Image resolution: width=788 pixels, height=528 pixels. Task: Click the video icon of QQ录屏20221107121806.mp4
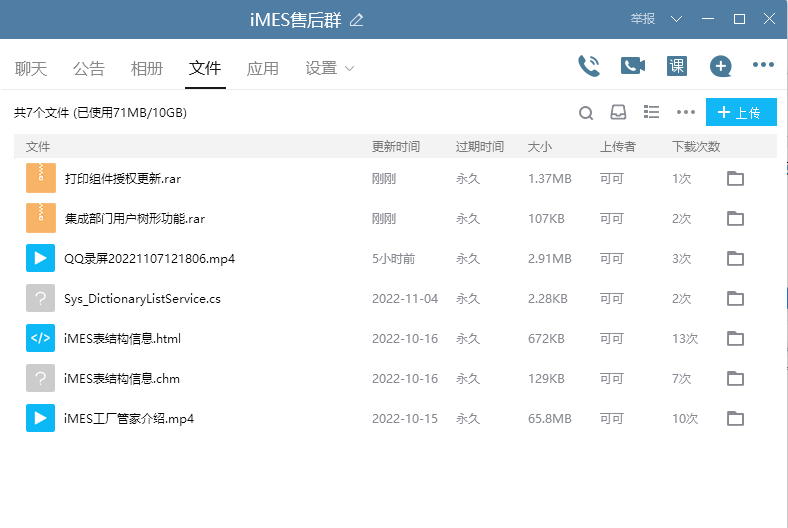(41, 258)
